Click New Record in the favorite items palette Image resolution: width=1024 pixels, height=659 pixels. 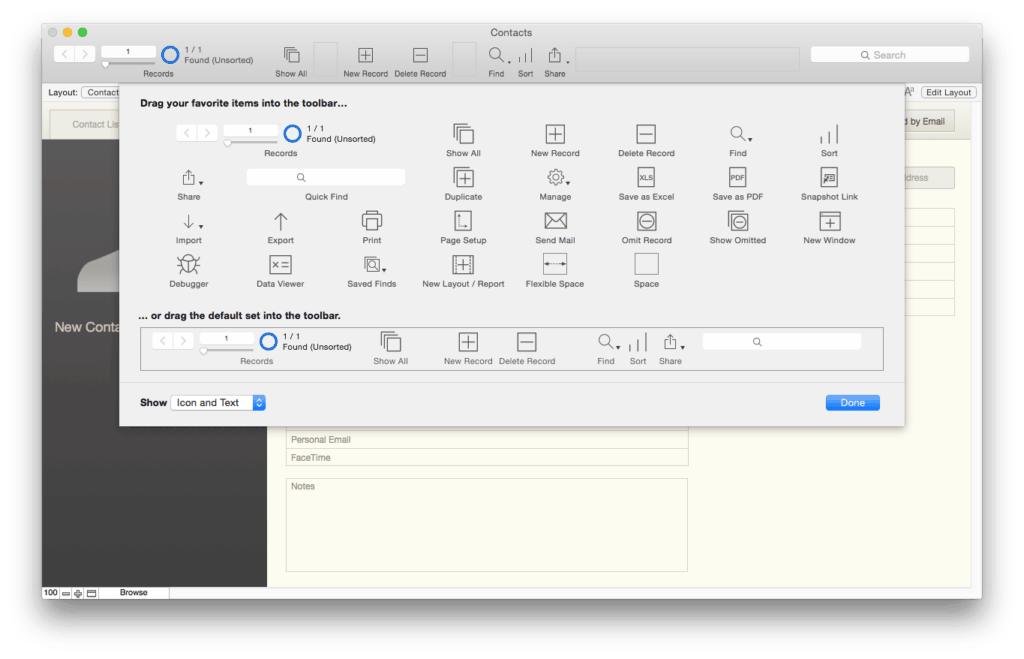pyautogui.click(x=555, y=140)
